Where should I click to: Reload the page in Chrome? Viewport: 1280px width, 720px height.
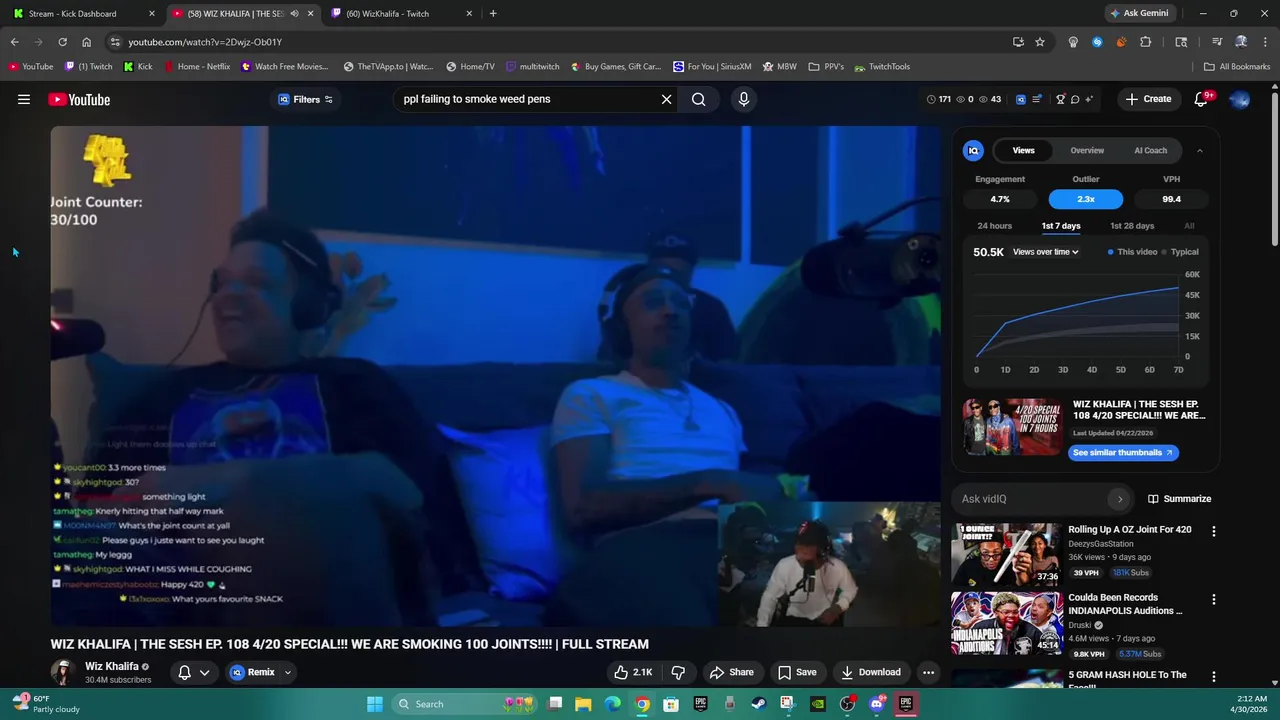[62, 42]
